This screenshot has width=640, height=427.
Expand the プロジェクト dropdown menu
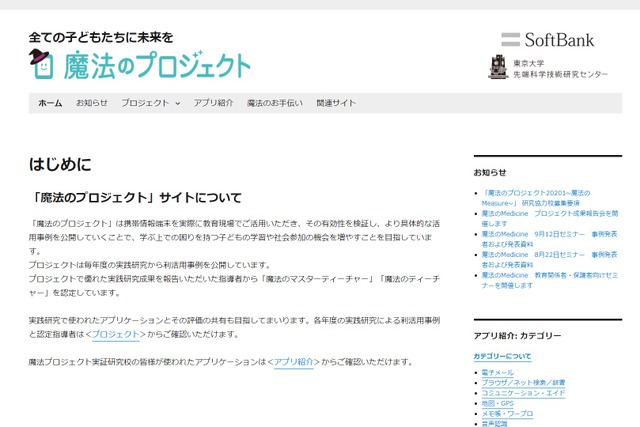click(151, 103)
